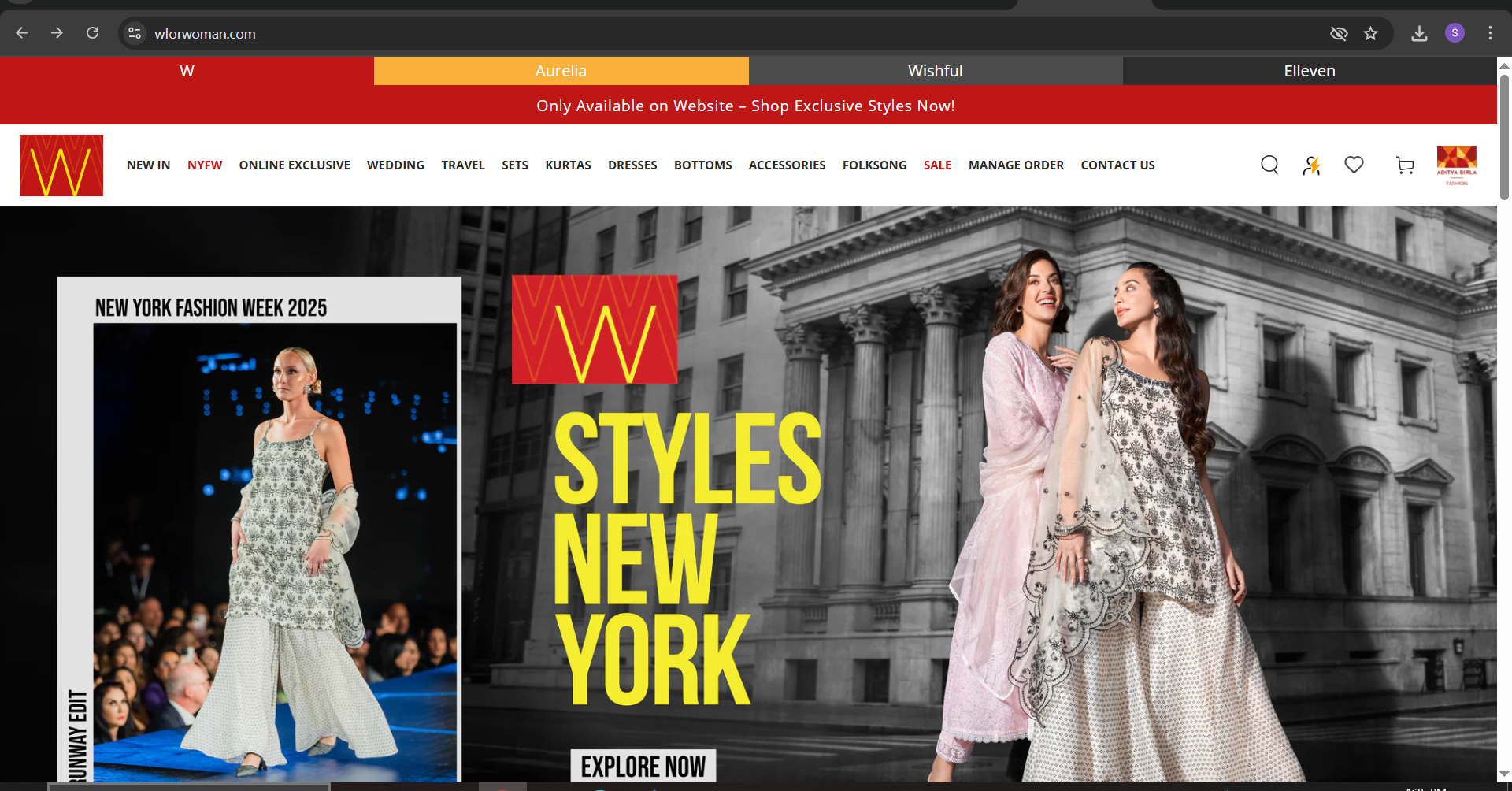This screenshot has width=1512, height=791.
Task: Go to MANAGE ORDER page
Action: coord(1016,165)
